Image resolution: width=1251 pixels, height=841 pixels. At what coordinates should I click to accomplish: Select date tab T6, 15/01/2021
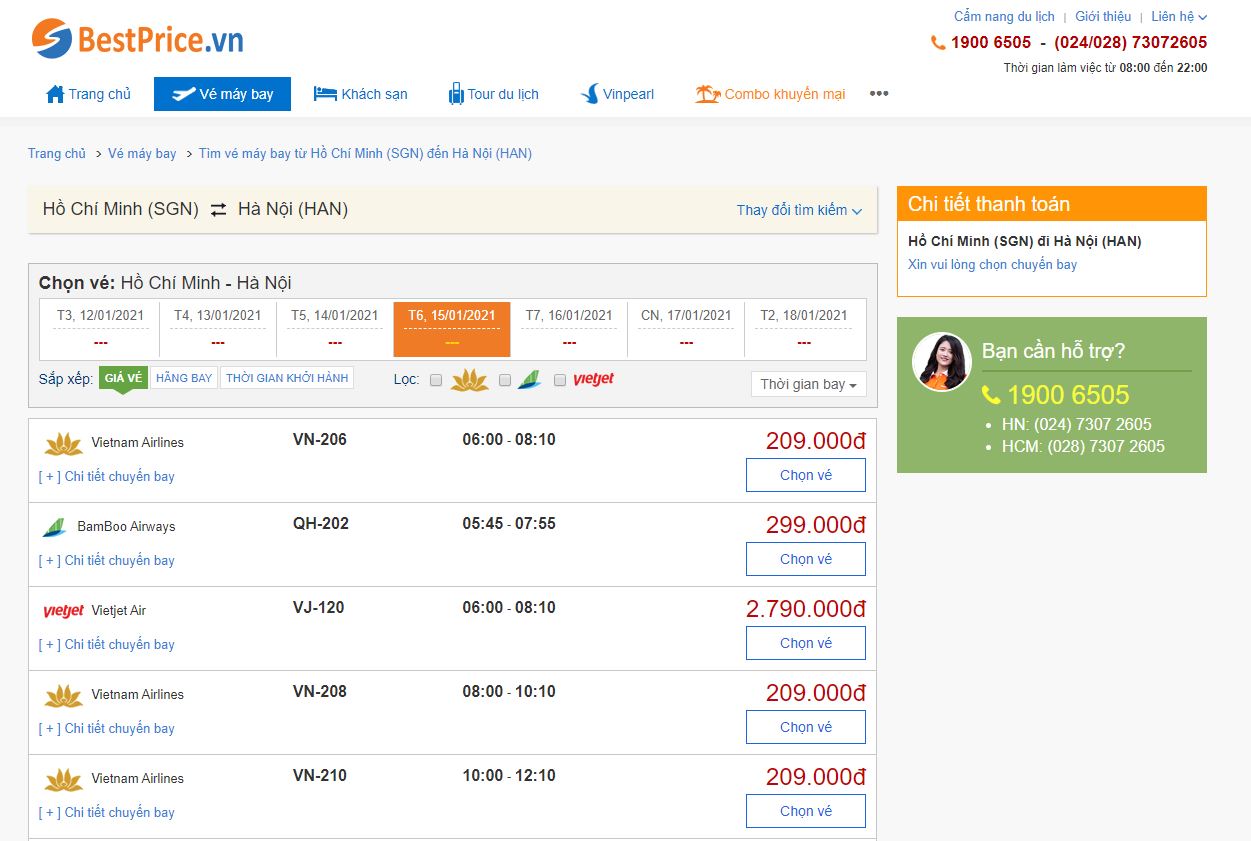click(x=452, y=329)
